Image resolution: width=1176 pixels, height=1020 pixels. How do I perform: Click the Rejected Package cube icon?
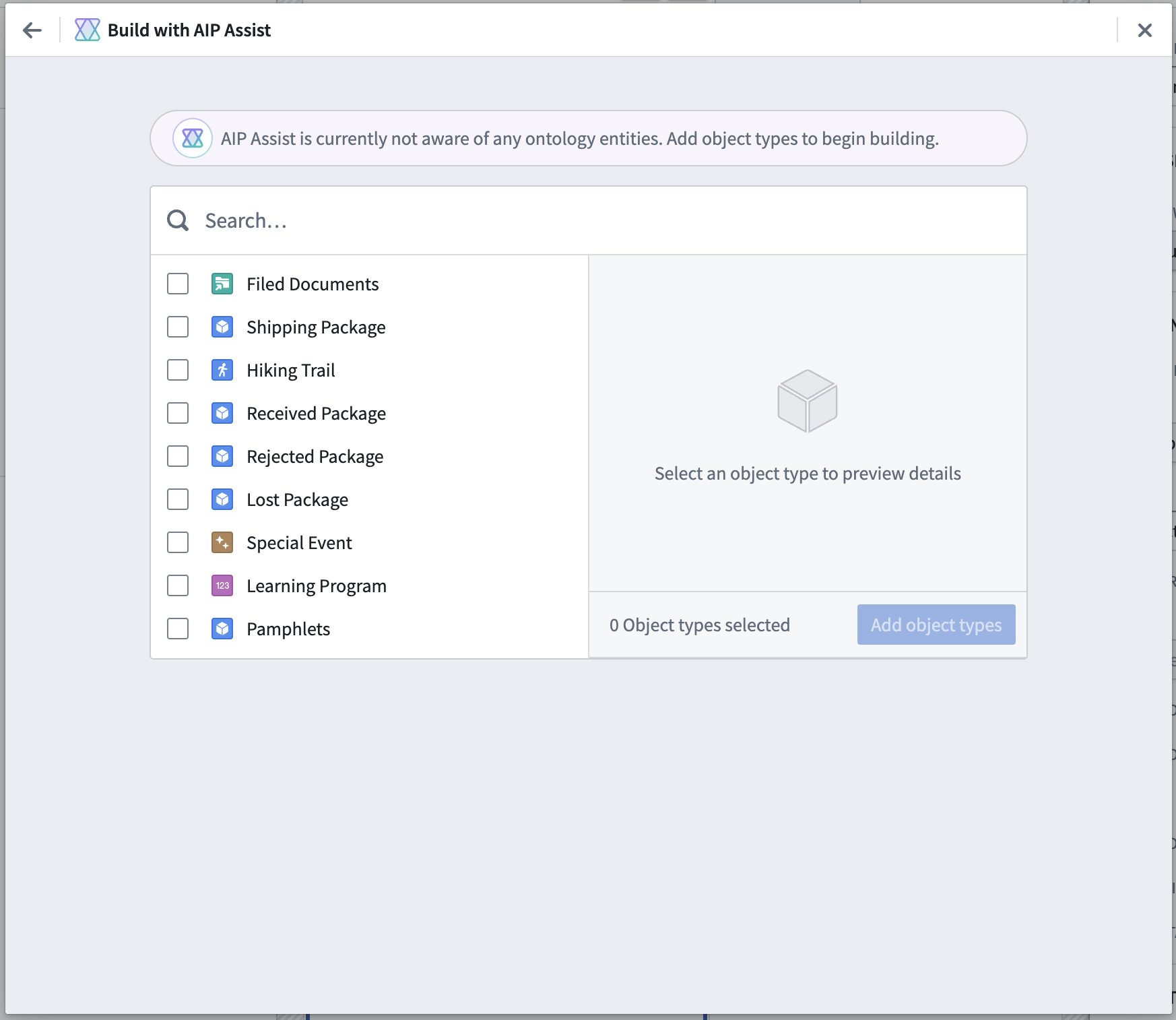pos(222,456)
